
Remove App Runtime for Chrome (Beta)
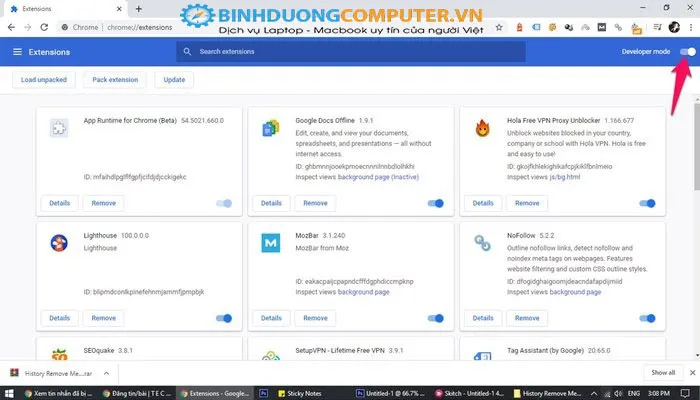(104, 203)
